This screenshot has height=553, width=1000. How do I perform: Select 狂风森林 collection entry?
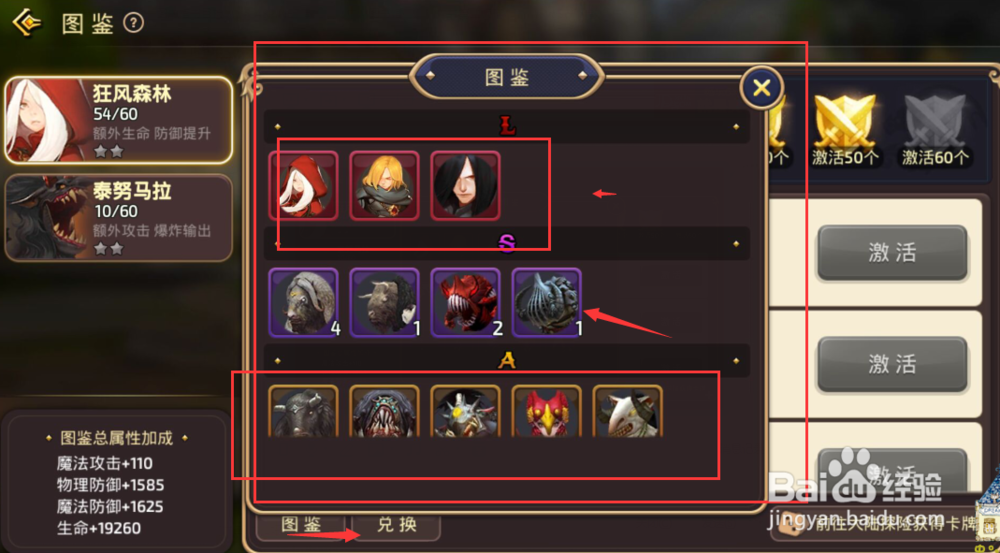(119, 121)
